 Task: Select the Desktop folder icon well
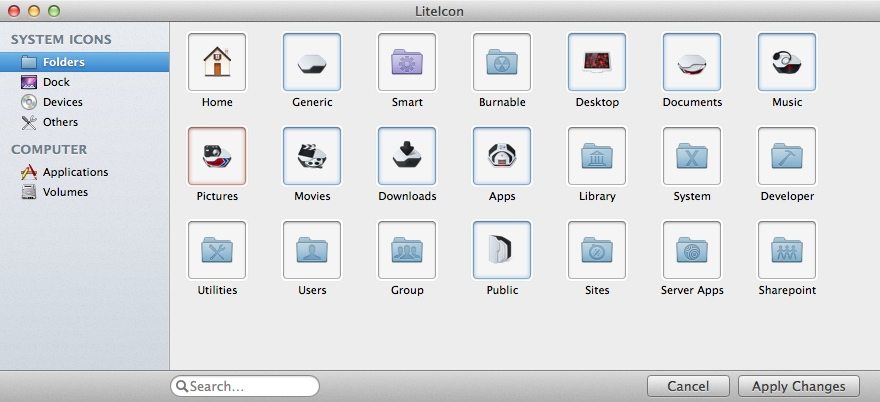[x=597, y=62]
